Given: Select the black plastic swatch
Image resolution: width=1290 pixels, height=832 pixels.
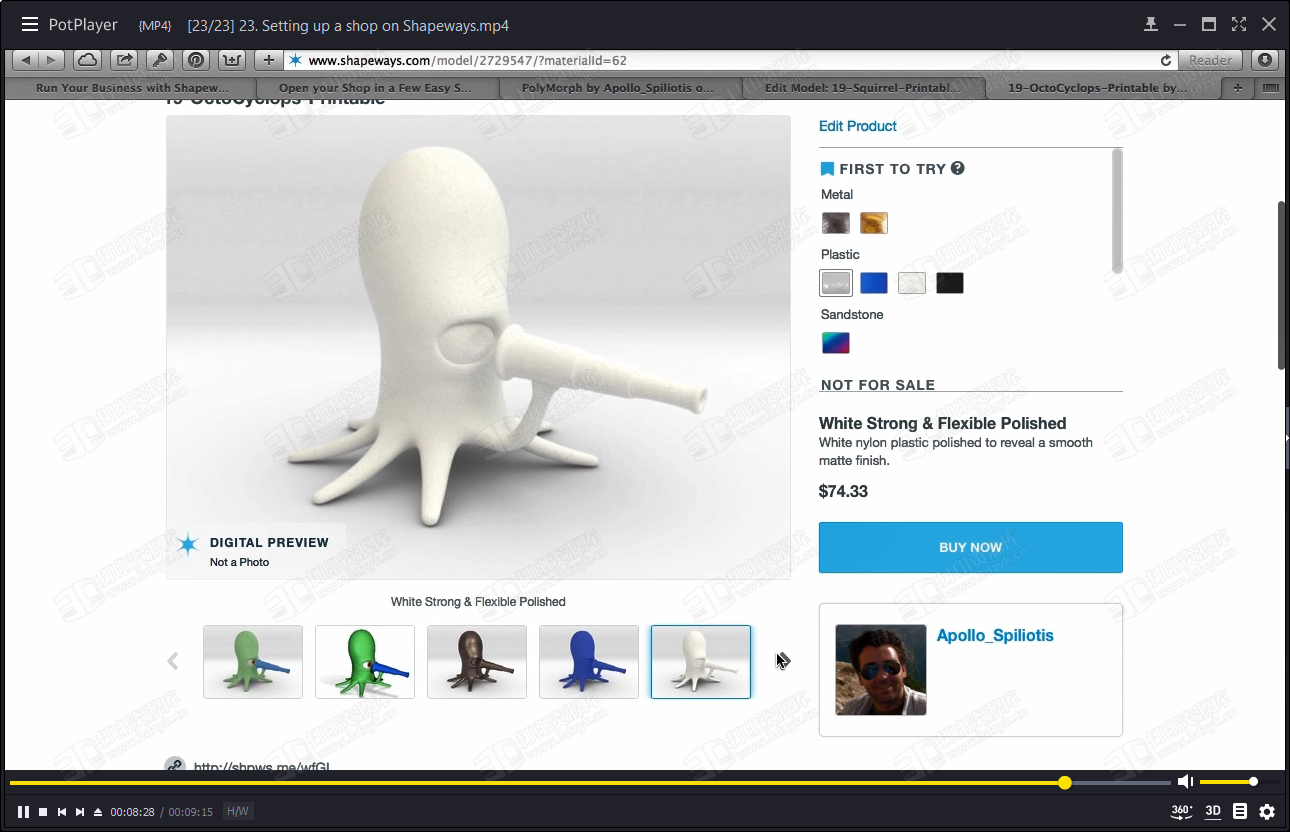Looking at the screenshot, I should click(x=950, y=283).
